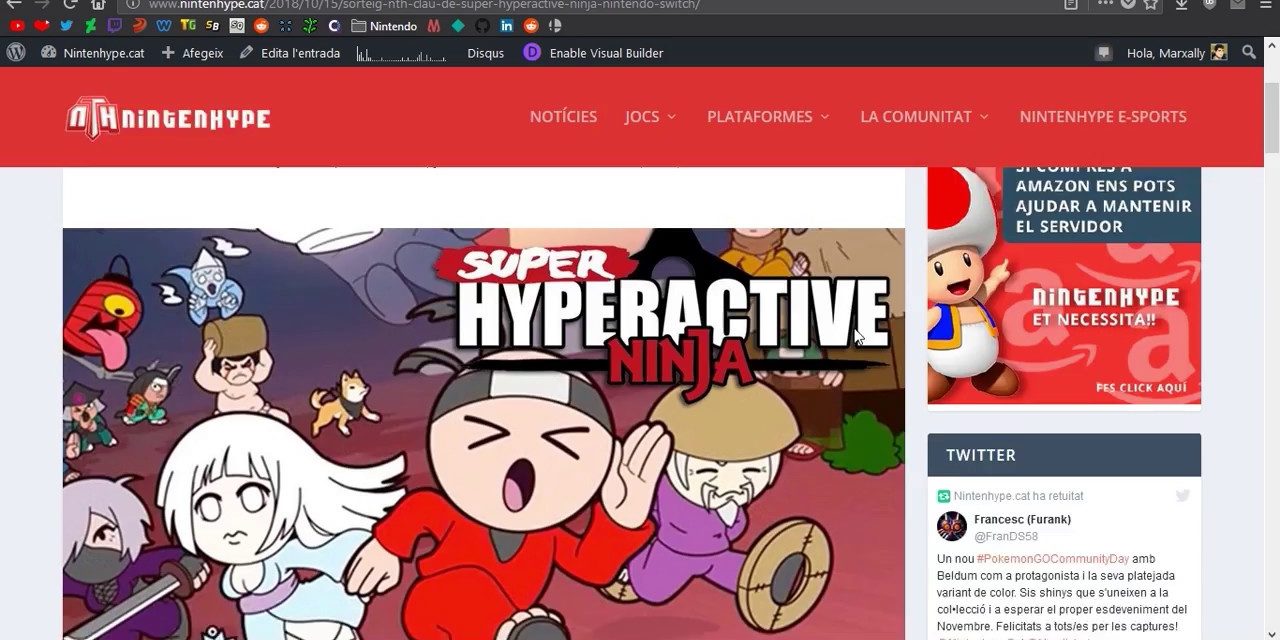The image size is (1280, 640).
Task: Open the NINTENHYPE E-SPORTS page
Action: click(x=1103, y=117)
